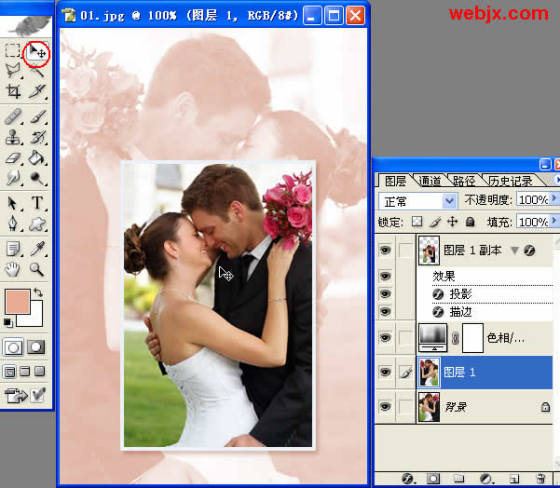
Task: Create new fill or adjustment layer
Action: coord(485,478)
